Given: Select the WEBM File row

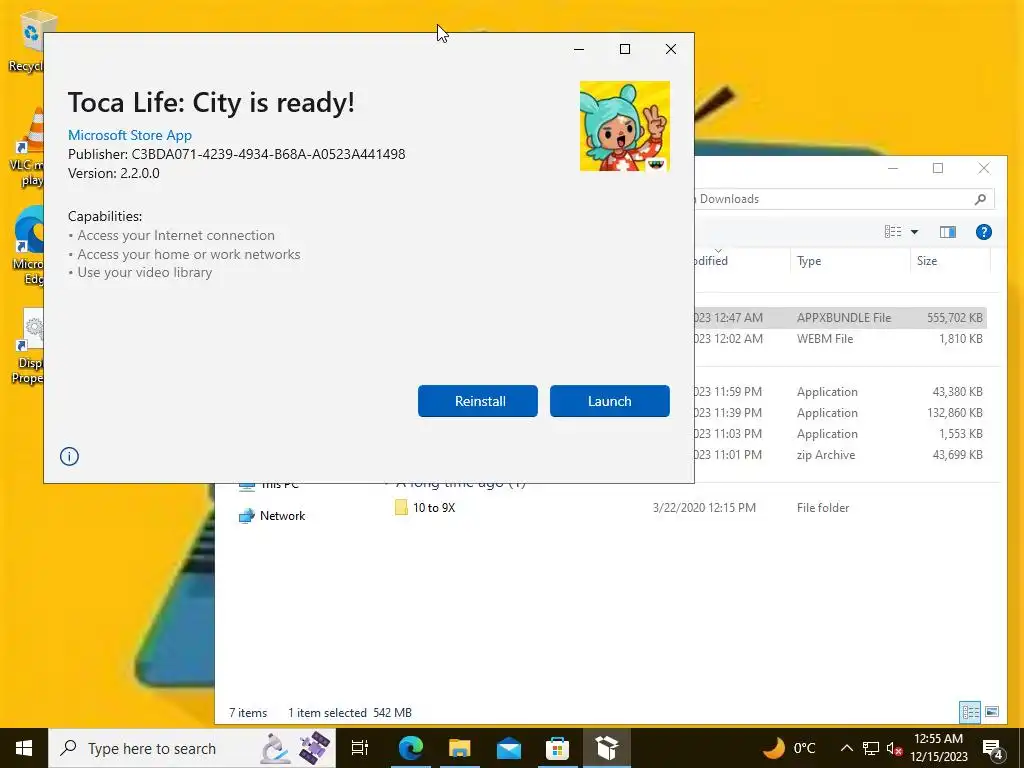Looking at the screenshot, I should coord(840,338).
